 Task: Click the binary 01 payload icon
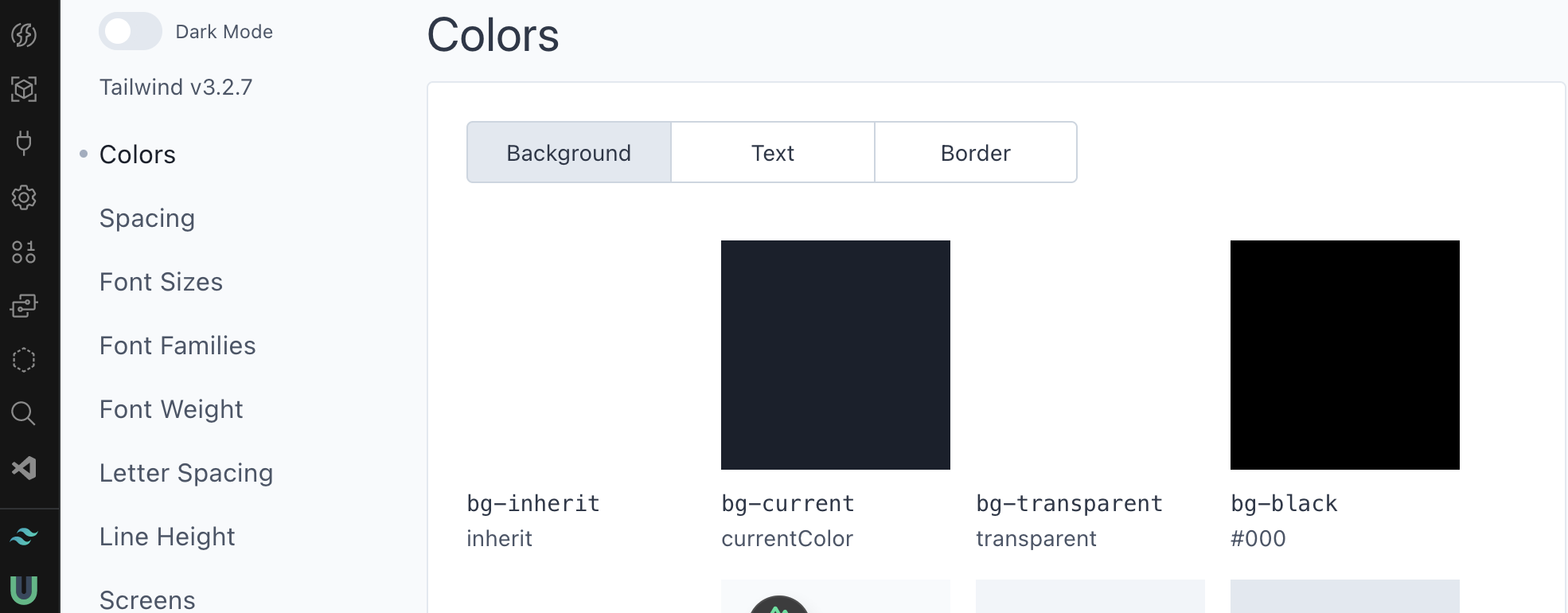(24, 252)
